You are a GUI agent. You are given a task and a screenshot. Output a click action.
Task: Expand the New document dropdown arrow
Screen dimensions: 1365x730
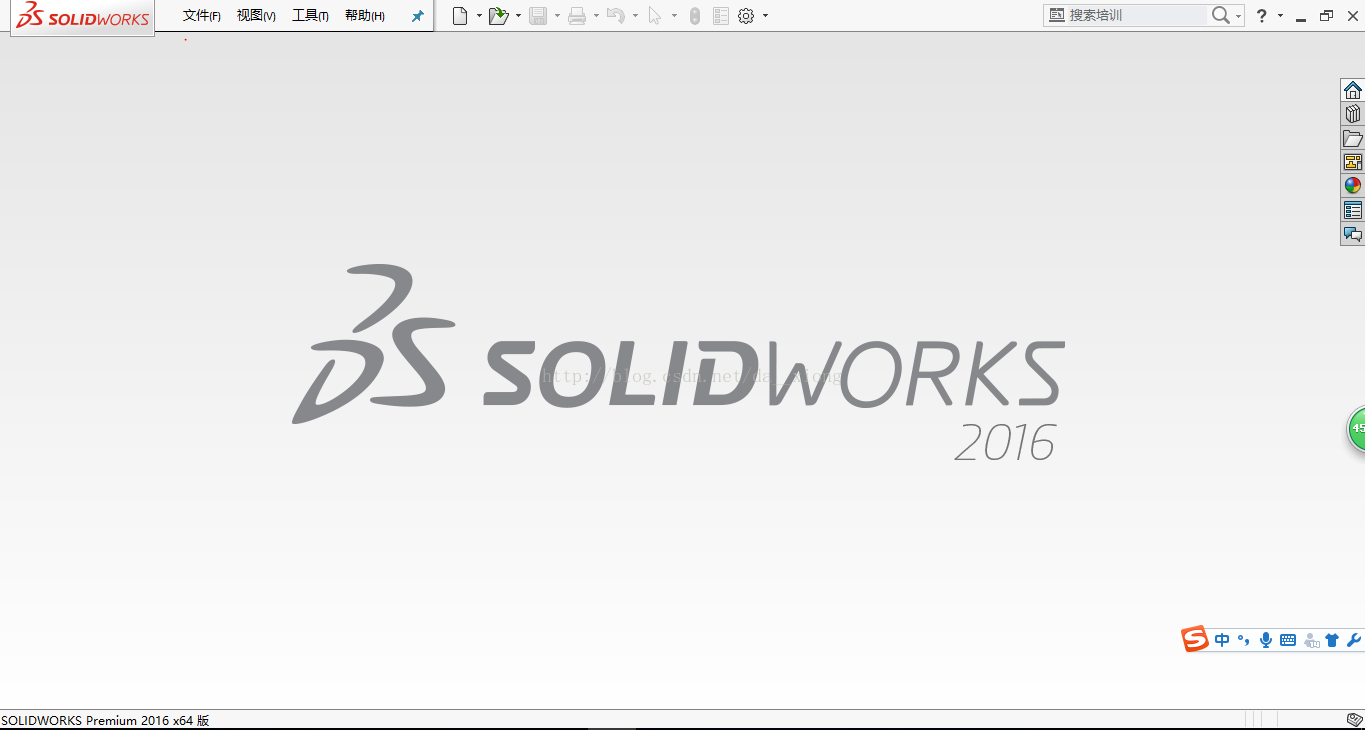coord(479,16)
